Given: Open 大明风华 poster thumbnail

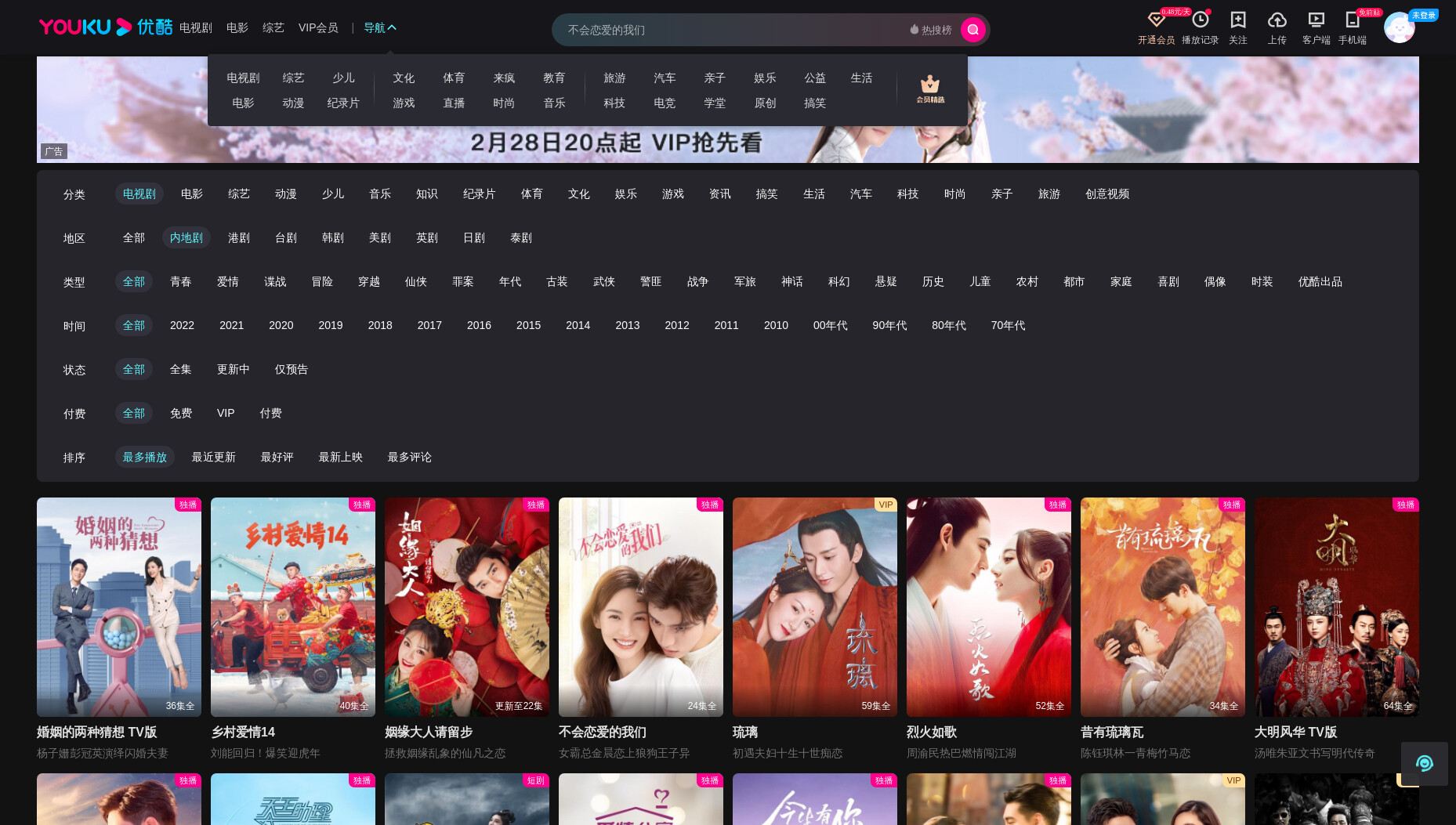Looking at the screenshot, I should point(1337,607).
